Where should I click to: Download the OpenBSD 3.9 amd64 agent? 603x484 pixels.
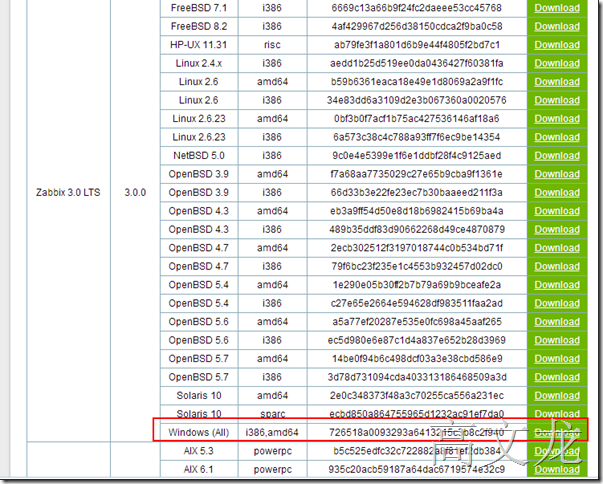pos(557,174)
